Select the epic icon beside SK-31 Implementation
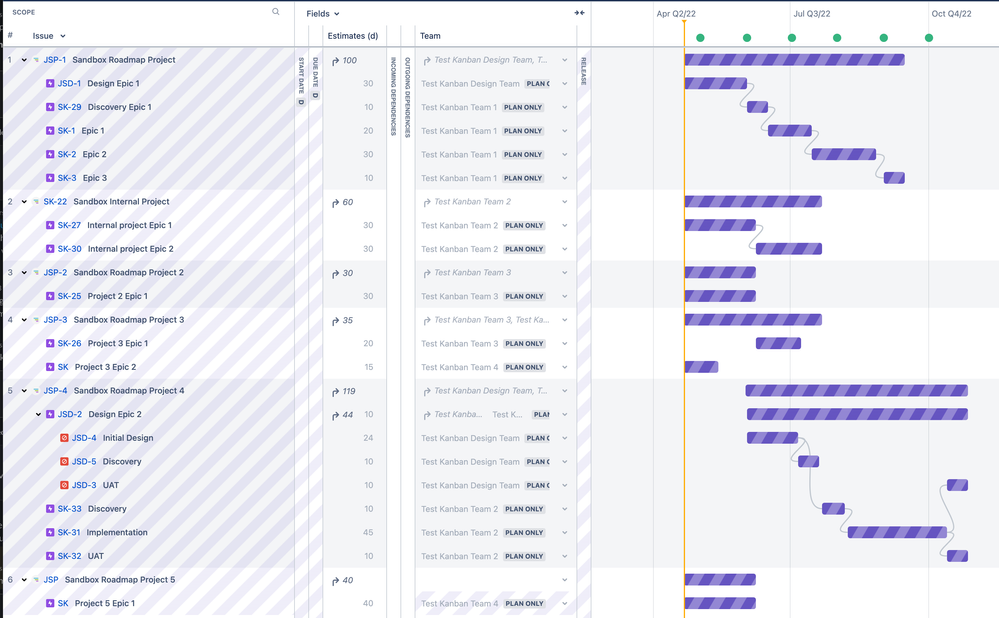999x618 pixels. click(x=50, y=532)
